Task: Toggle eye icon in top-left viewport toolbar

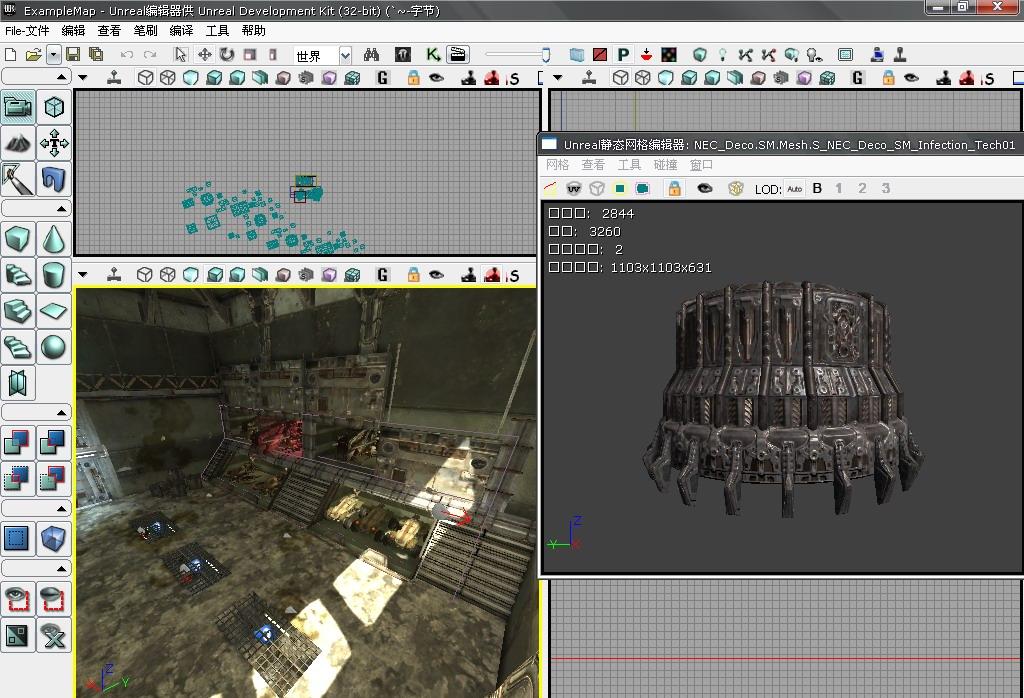Action: click(436, 78)
